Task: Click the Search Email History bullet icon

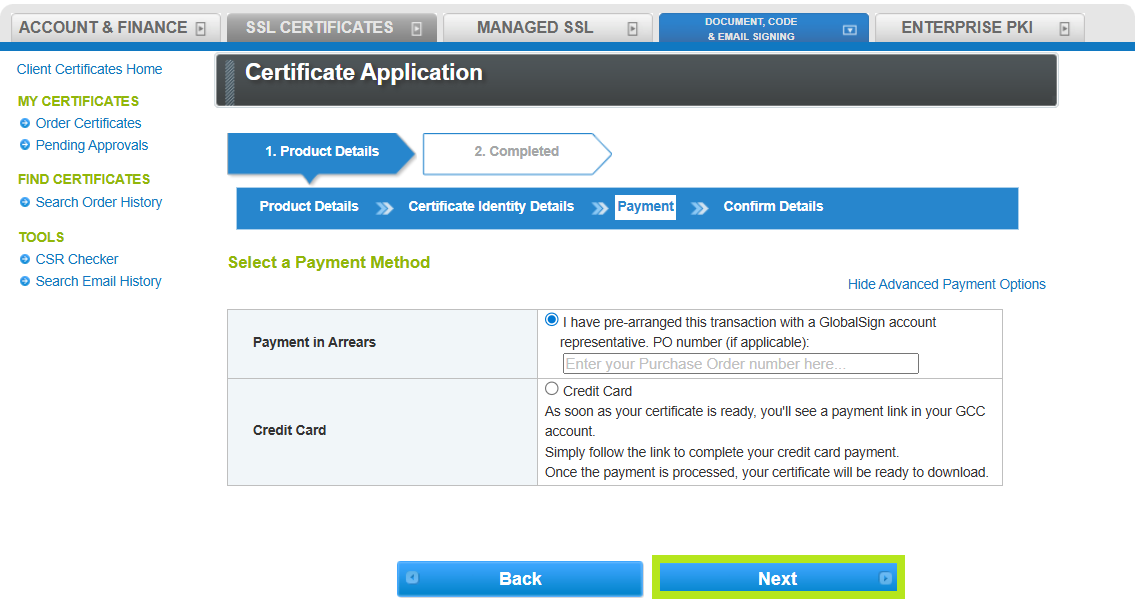Action: (x=23, y=281)
